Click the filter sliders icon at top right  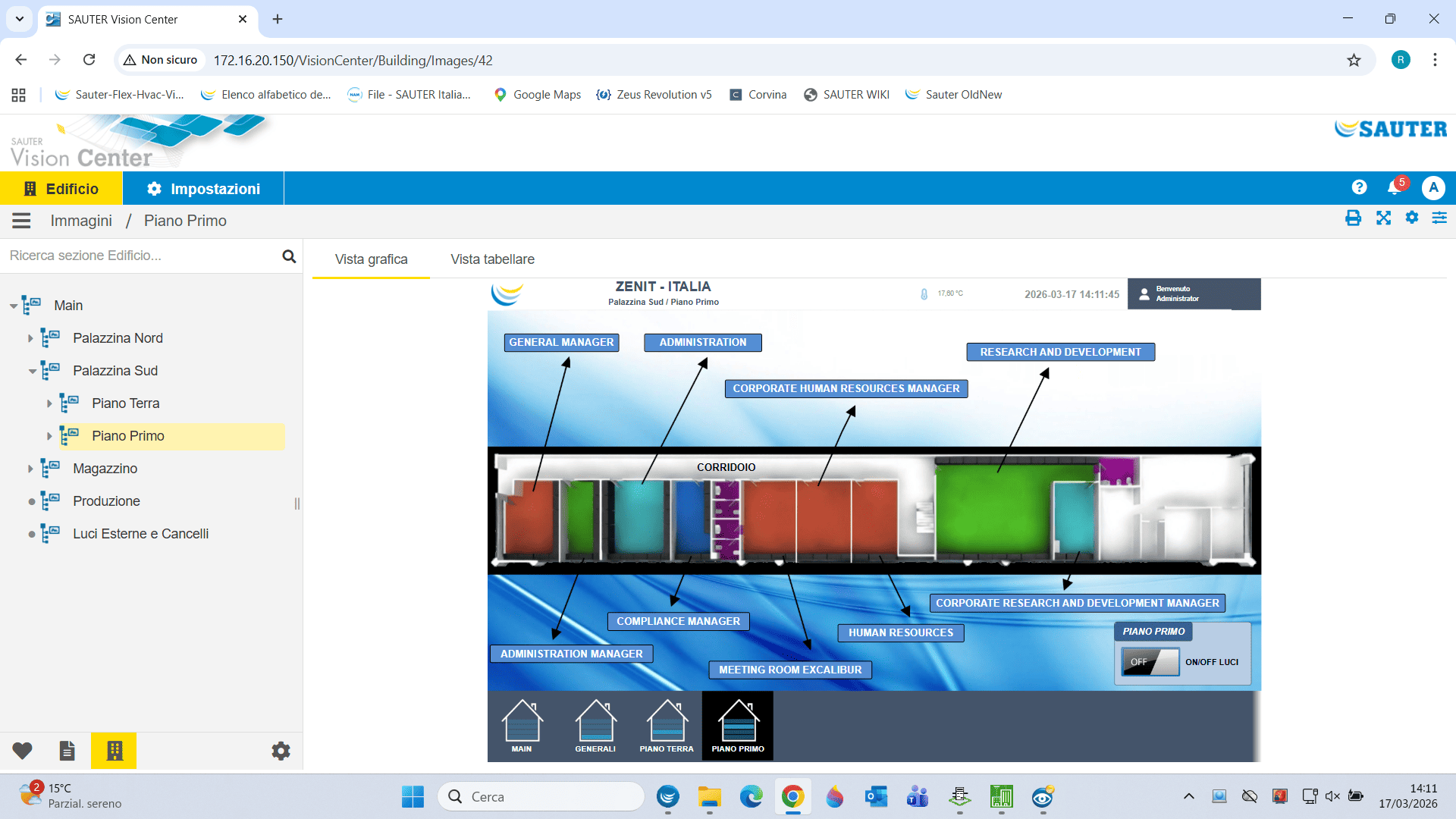click(x=1439, y=218)
